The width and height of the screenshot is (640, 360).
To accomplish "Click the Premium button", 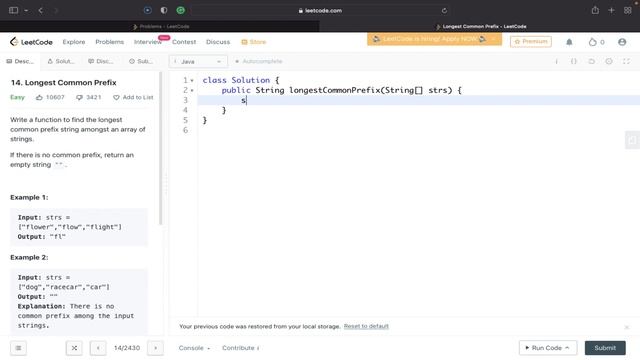I will coord(531,41).
